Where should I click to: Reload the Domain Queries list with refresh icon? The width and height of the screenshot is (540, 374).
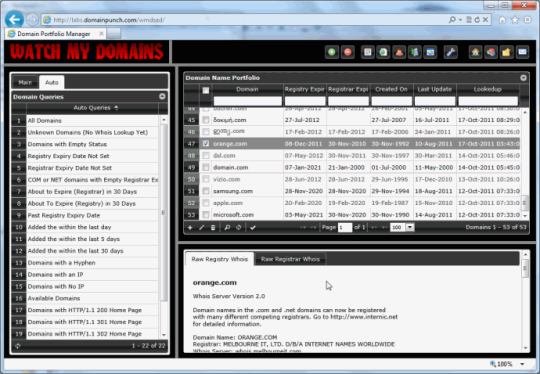[x=18, y=345]
